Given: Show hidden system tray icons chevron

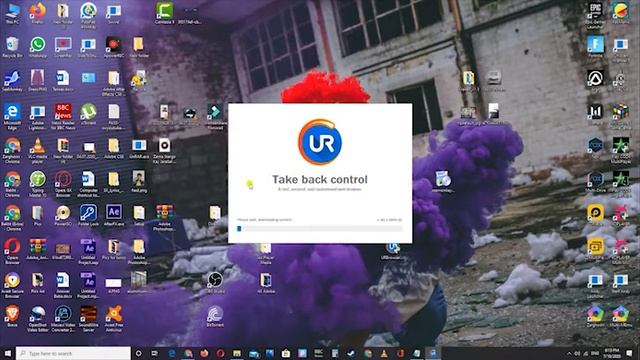Looking at the screenshot, I should [569, 353].
